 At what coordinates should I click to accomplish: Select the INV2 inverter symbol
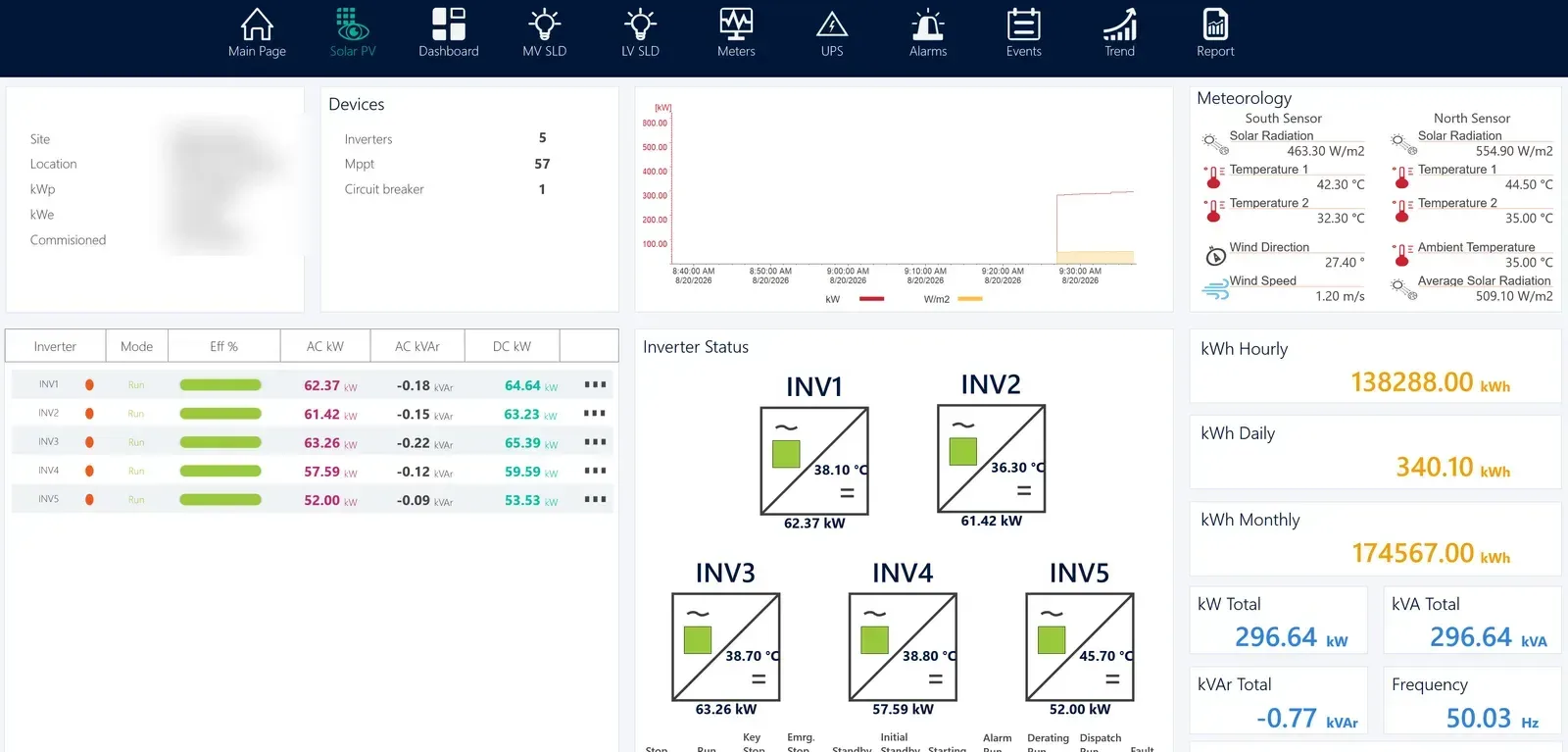(x=991, y=458)
